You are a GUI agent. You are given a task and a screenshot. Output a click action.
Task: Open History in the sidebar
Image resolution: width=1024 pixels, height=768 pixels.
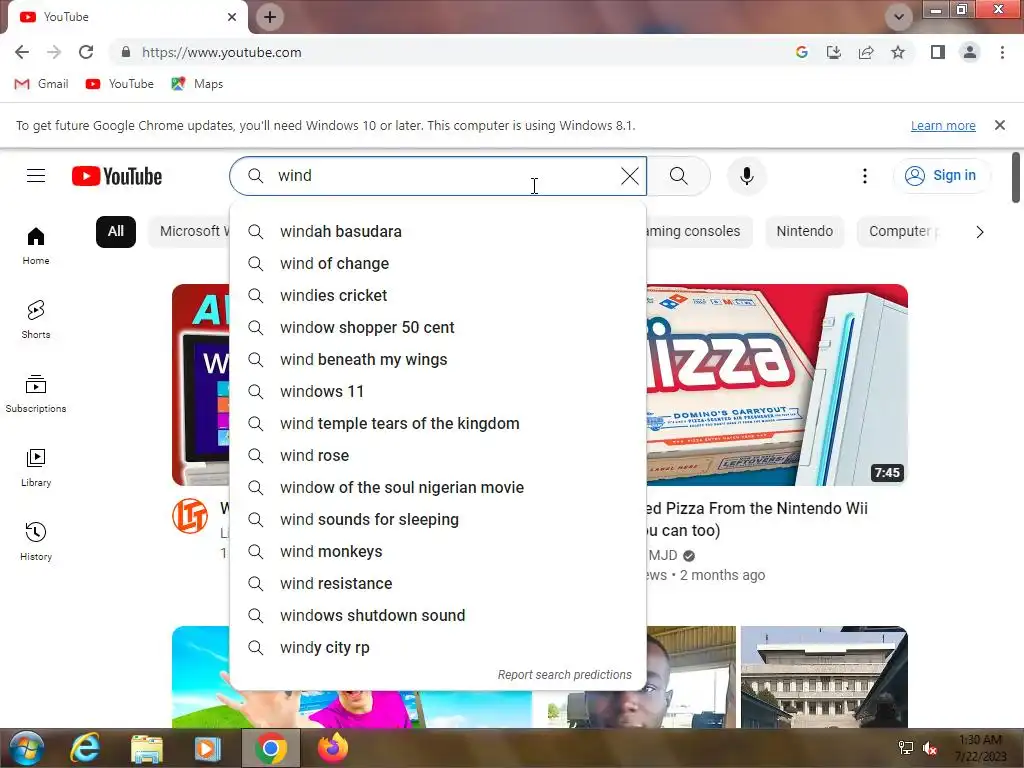click(36, 541)
